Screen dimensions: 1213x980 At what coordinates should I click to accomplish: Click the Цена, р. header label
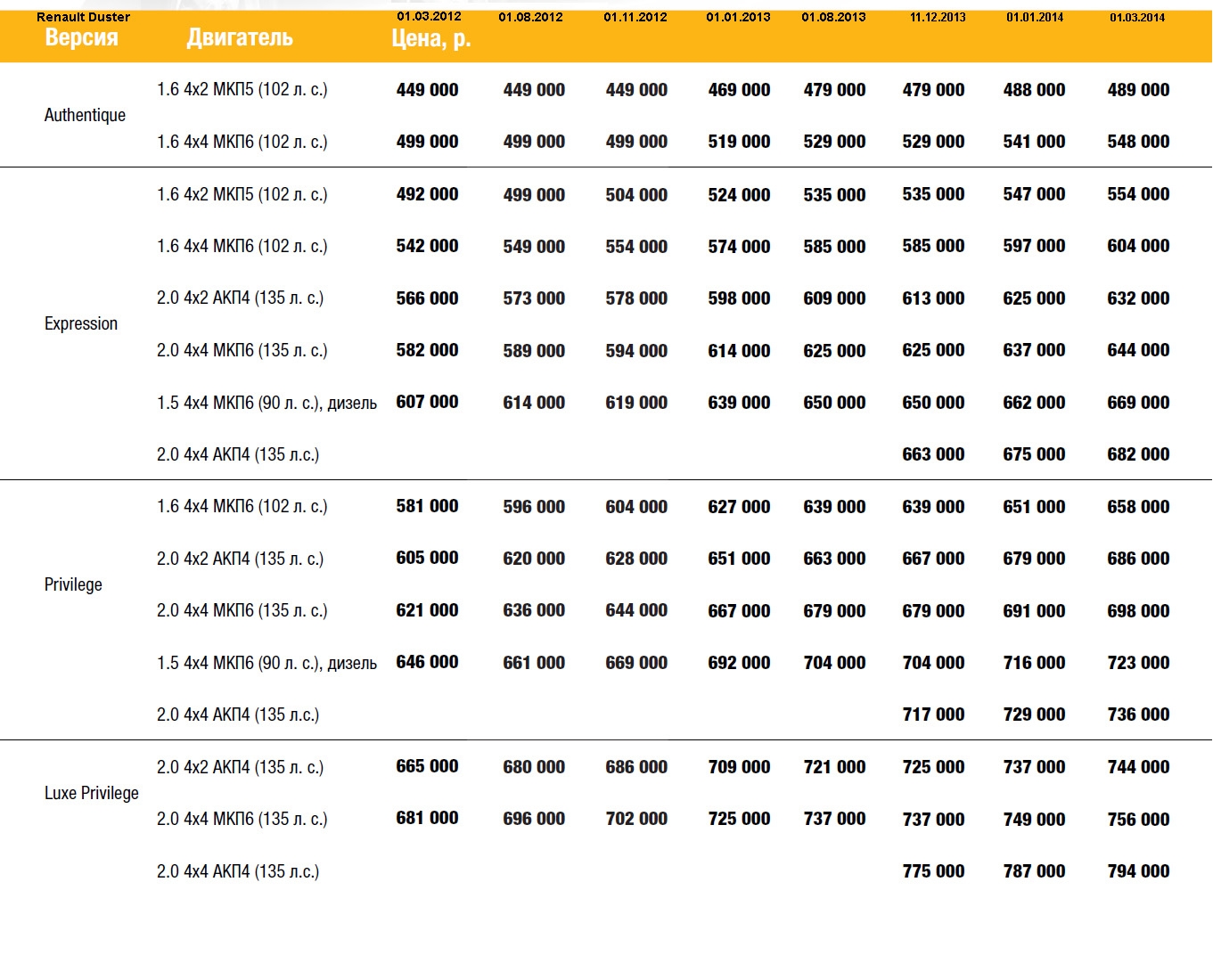pyautogui.click(x=431, y=38)
